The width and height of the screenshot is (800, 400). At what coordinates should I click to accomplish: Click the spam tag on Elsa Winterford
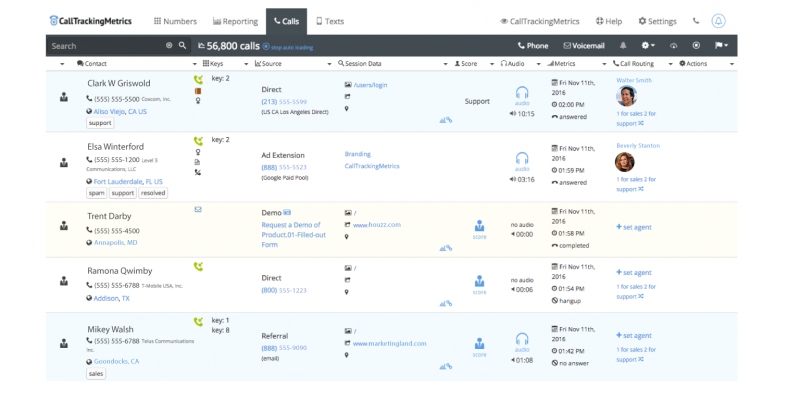[x=96, y=193]
